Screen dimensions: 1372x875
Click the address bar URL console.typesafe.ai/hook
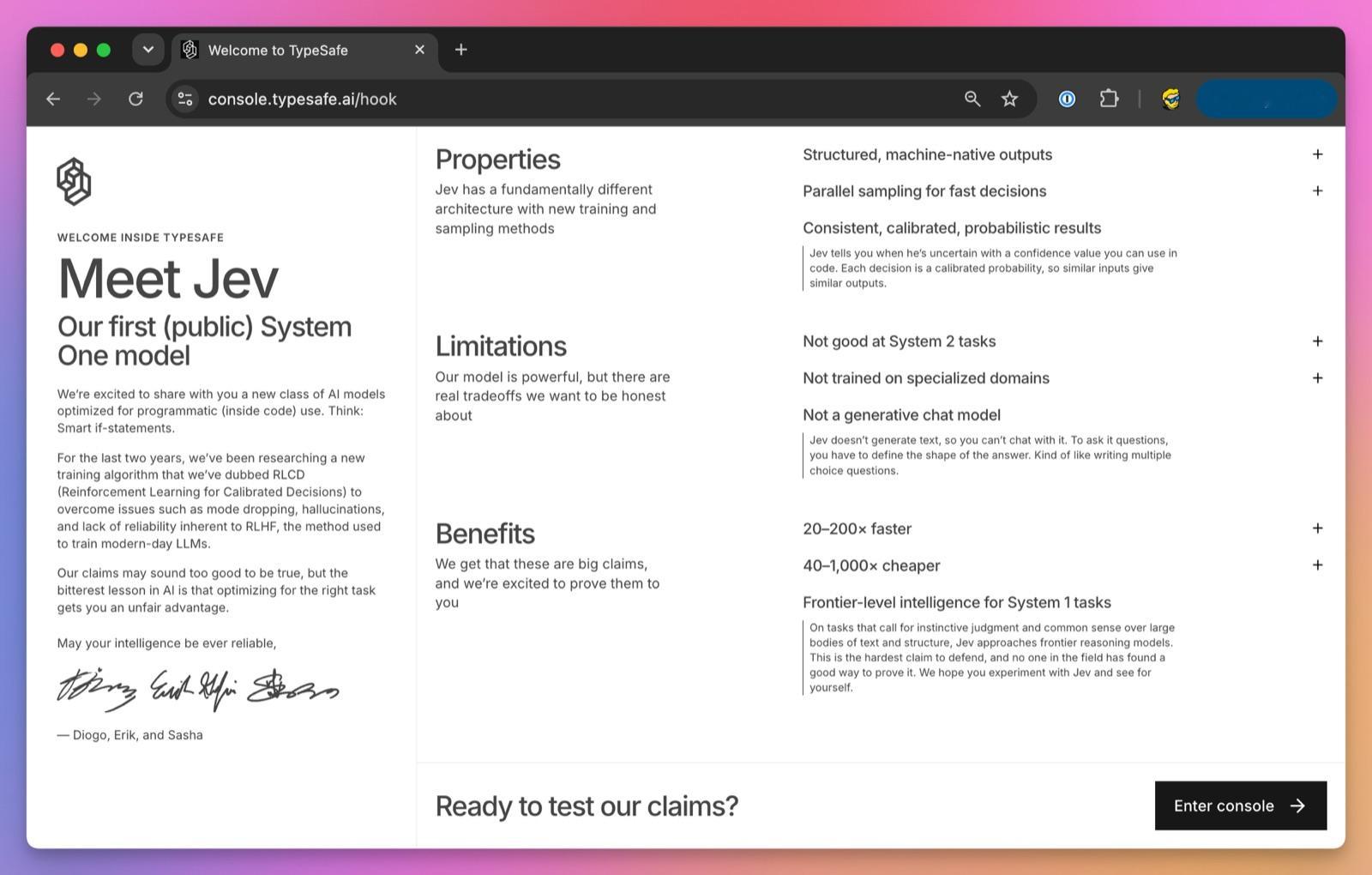(x=302, y=100)
